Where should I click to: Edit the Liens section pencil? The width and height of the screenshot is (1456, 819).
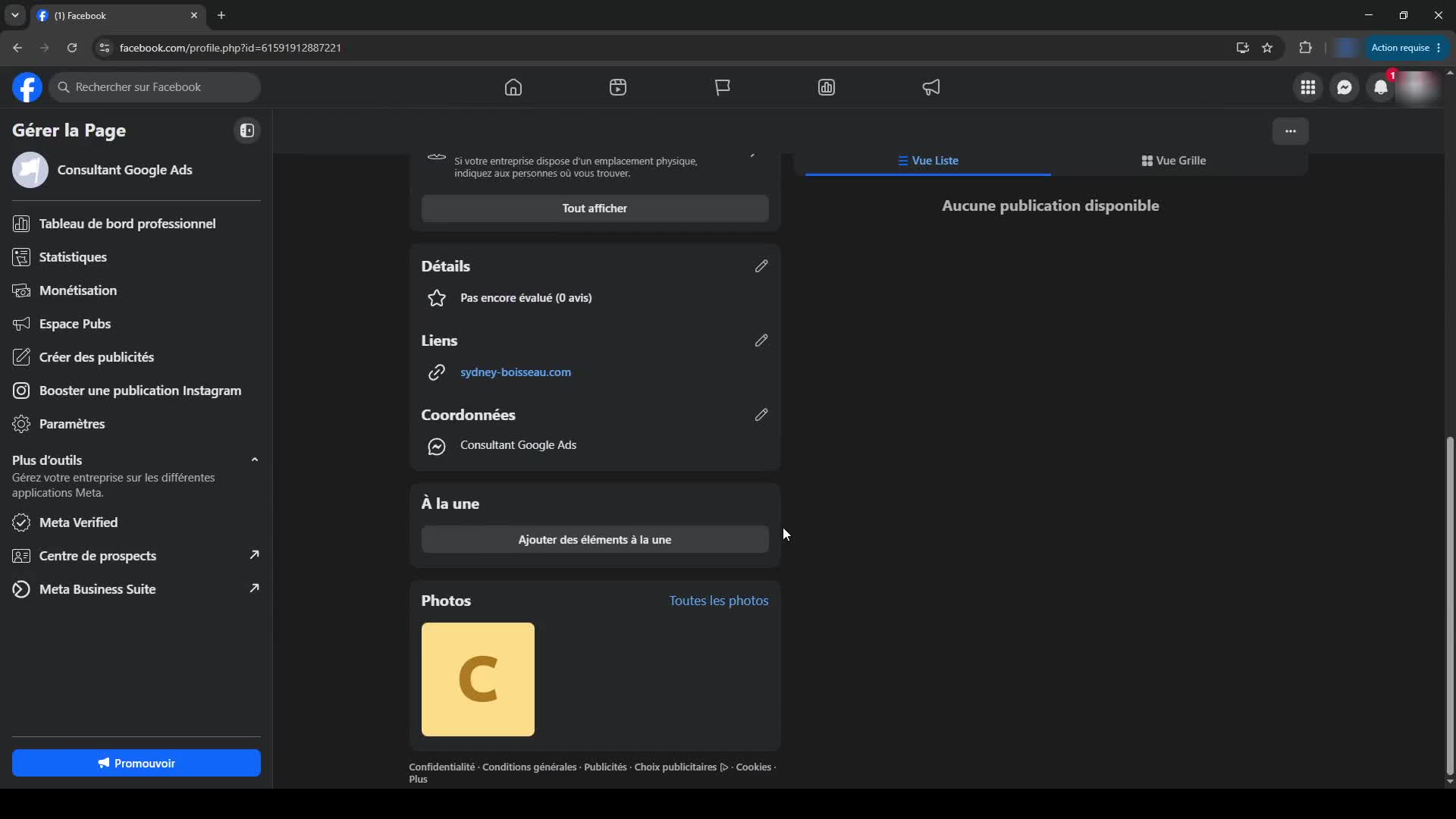pos(761,340)
